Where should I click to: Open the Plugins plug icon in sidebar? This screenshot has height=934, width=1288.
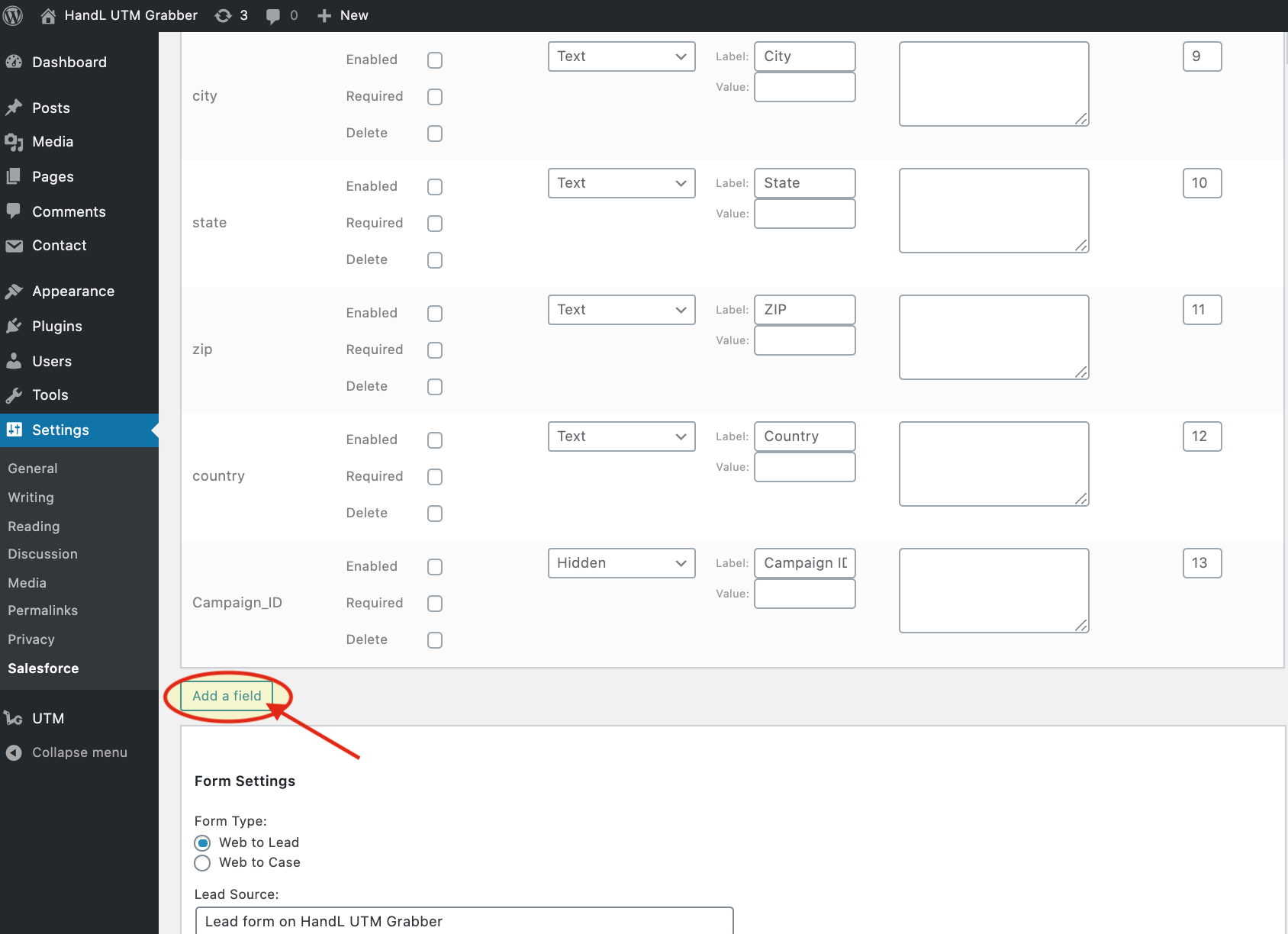click(x=14, y=326)
